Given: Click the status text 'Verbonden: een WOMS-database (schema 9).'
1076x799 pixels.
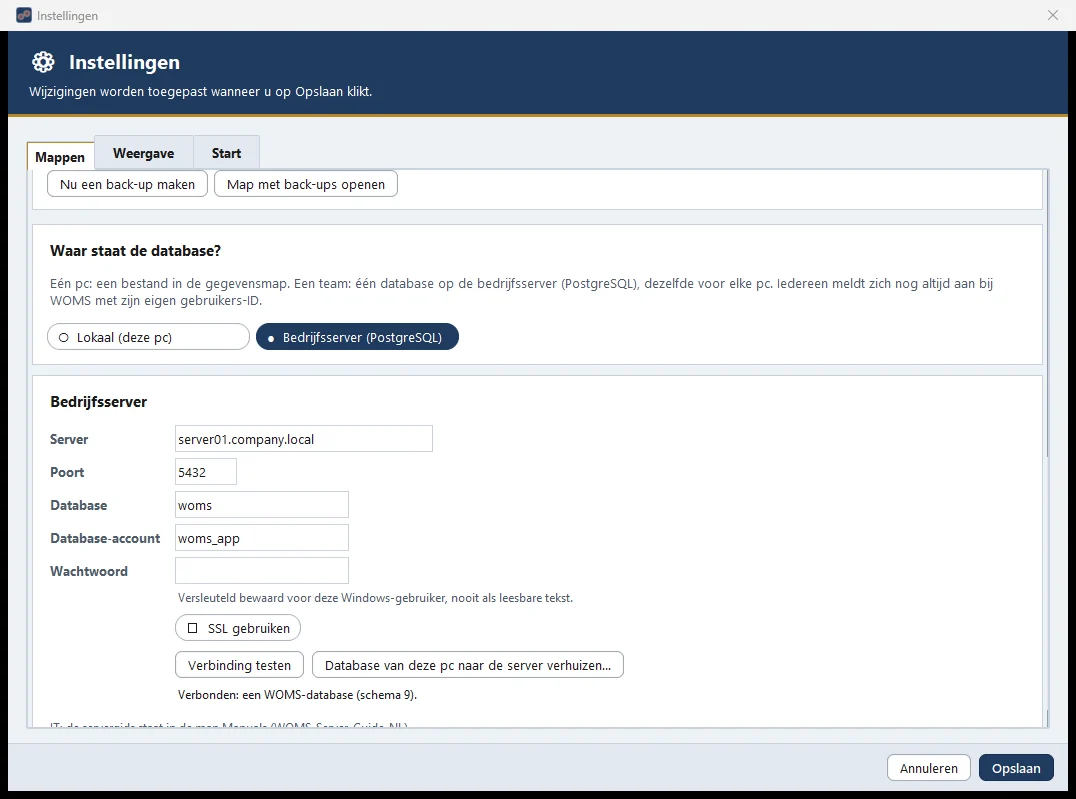Looking at the screenshot, I should 297,695.
